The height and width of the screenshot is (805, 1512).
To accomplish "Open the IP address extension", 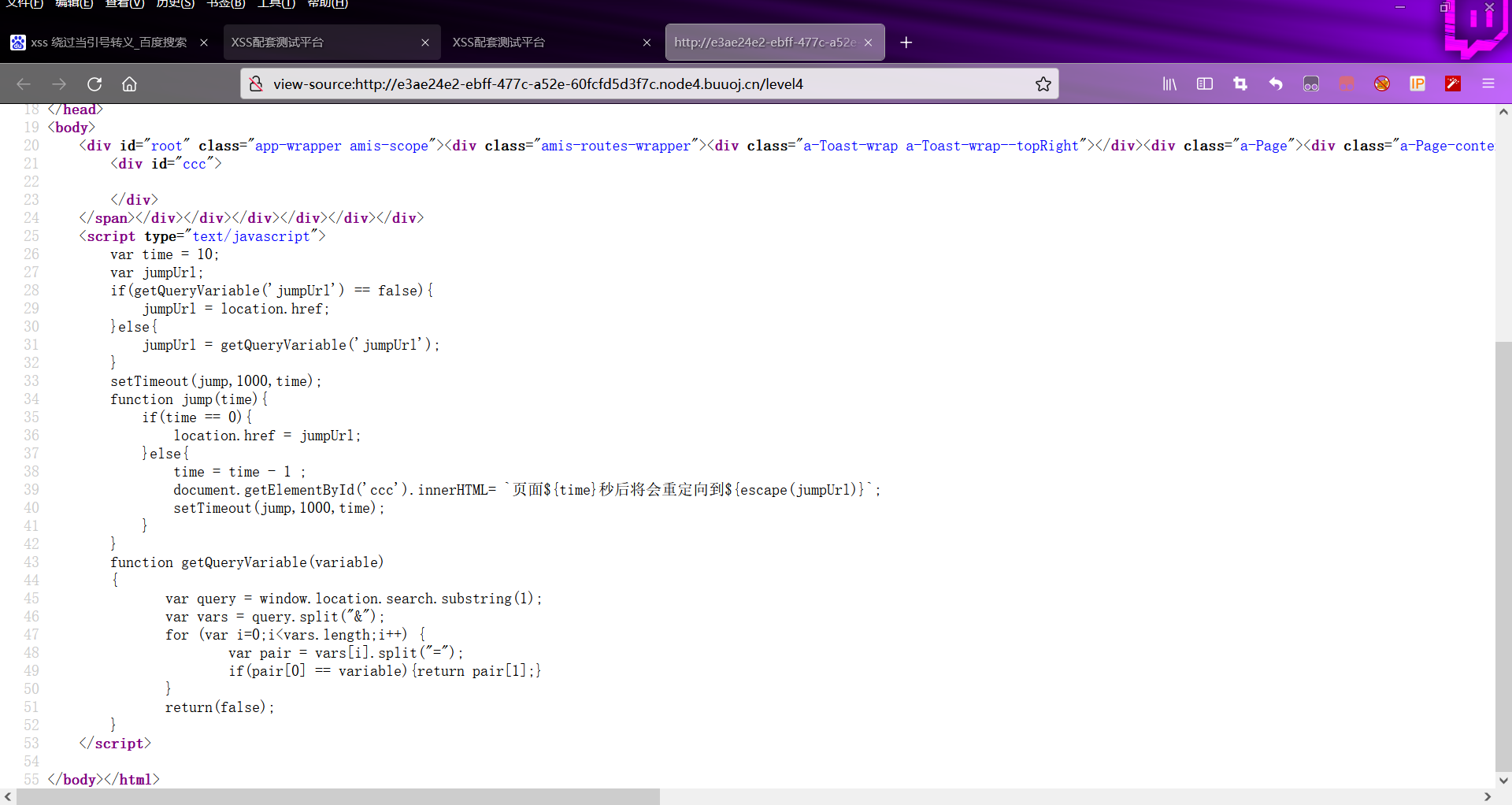I will [x=1418, y=83].
